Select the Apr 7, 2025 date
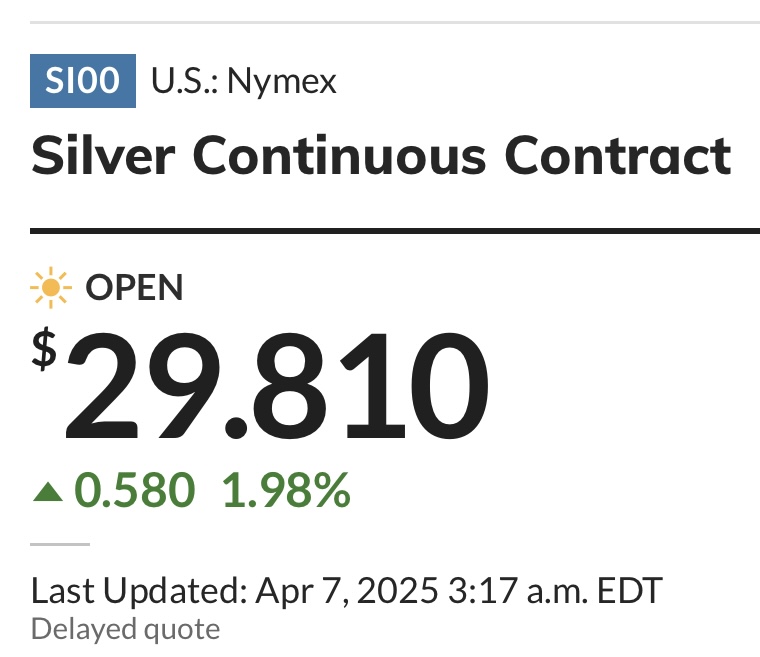 (x=347, y=591)
